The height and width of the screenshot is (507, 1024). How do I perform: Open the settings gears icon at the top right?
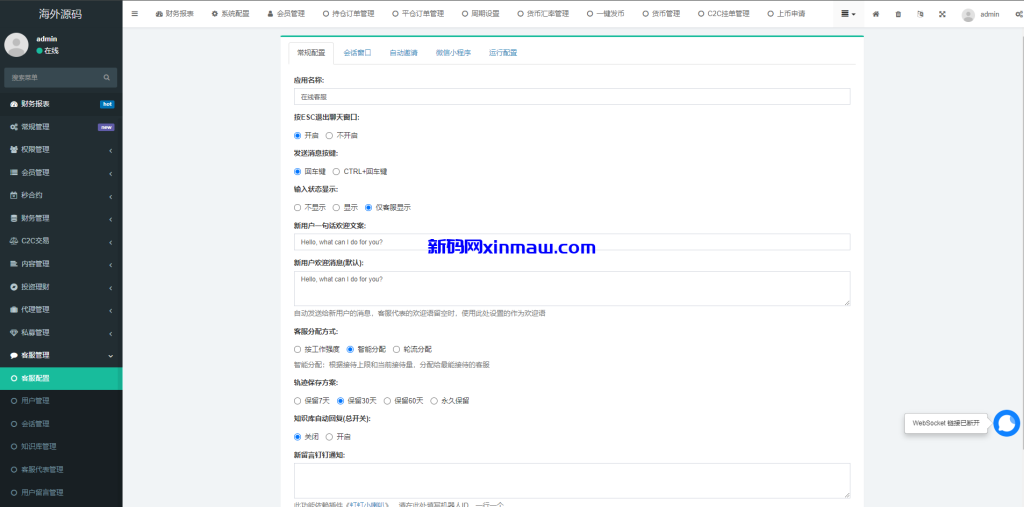(x=1018, y=14)
